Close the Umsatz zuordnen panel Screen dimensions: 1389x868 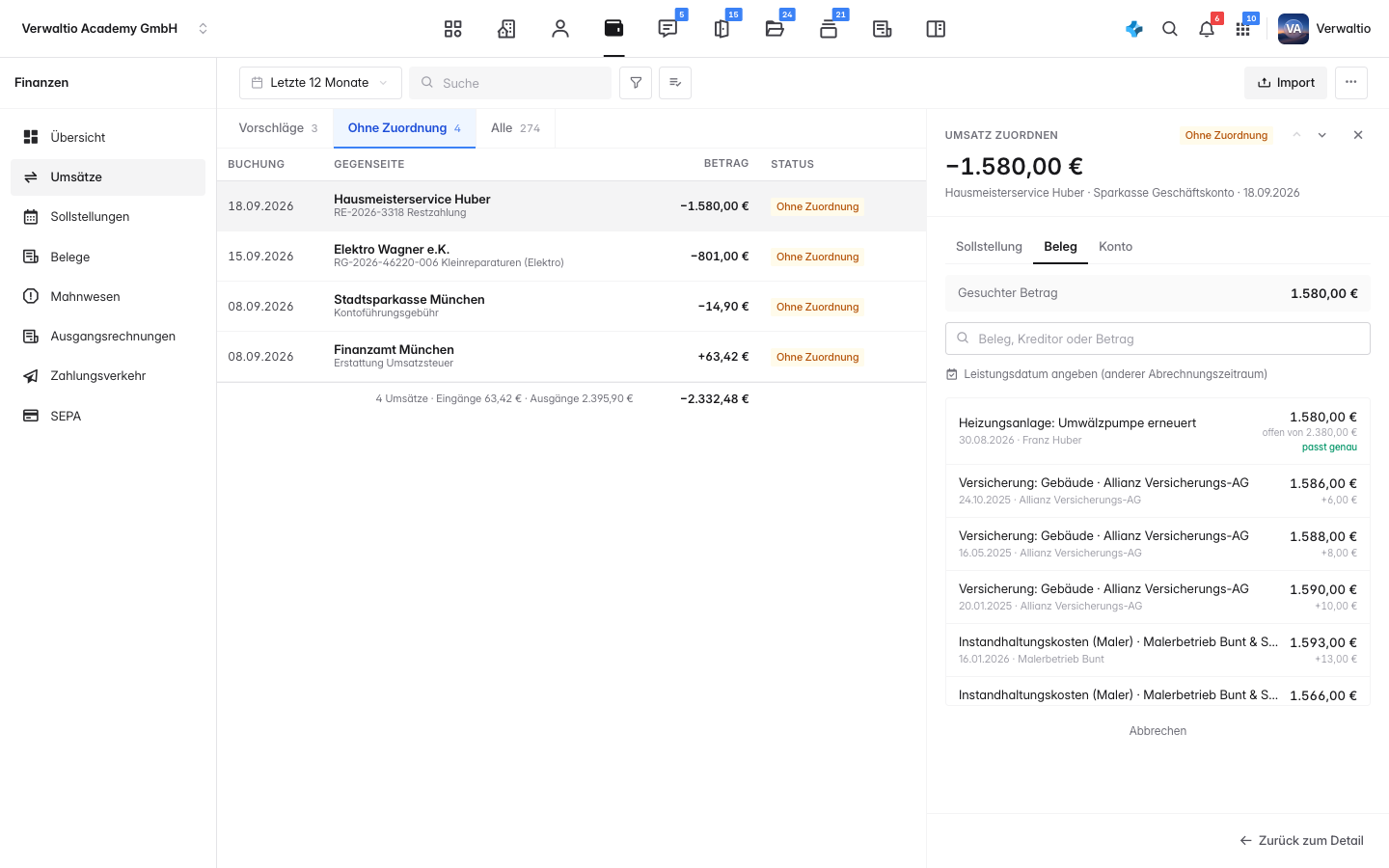pyautogui.click(x=1358, y=135)
